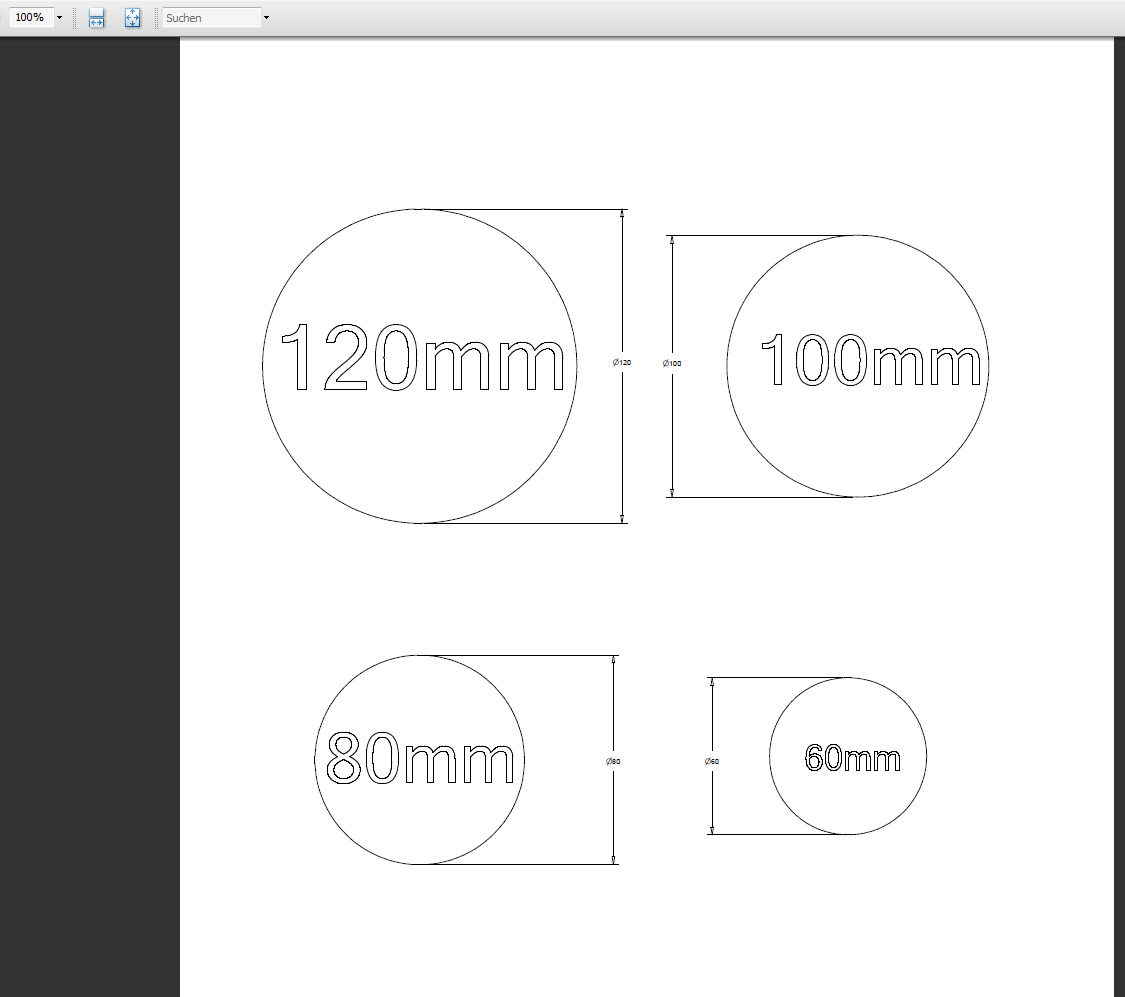The height and width of the screenshot is (997, 1125).
Task: Select the fit-to-width page icon
Action: (x=96, y=17)
